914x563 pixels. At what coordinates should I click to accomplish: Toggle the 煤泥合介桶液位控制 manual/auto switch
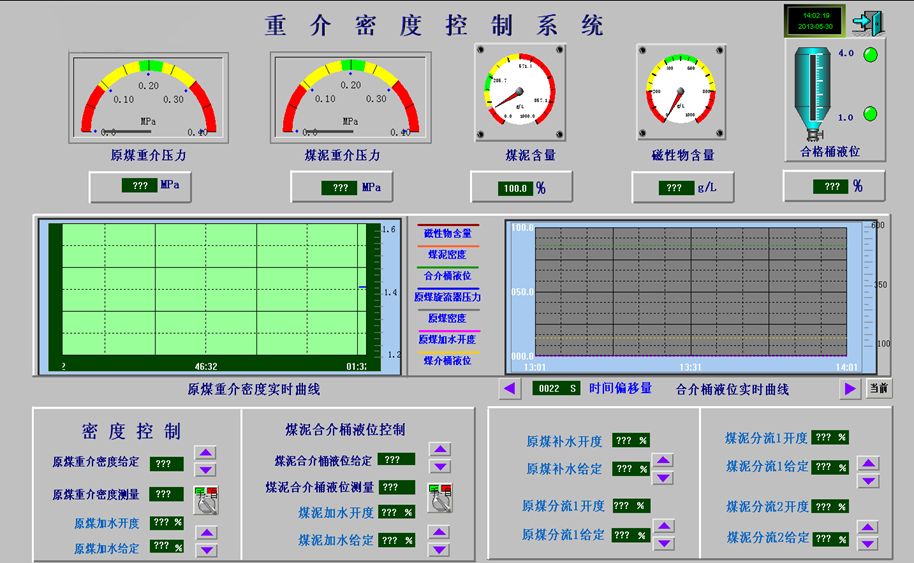click(440, 498)
